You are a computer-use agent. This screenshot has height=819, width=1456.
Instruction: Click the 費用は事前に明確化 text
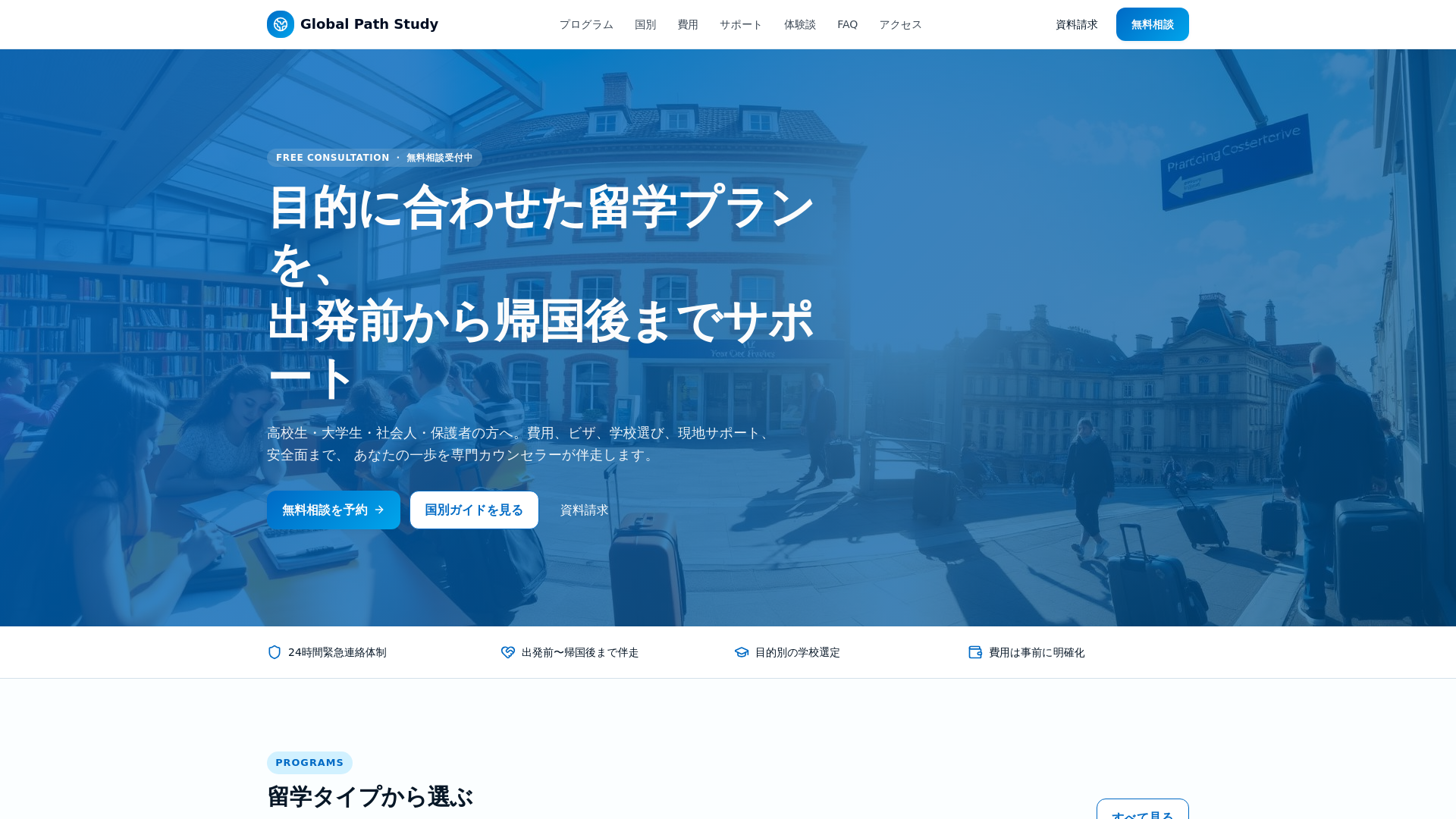(x=1037, y=652)
